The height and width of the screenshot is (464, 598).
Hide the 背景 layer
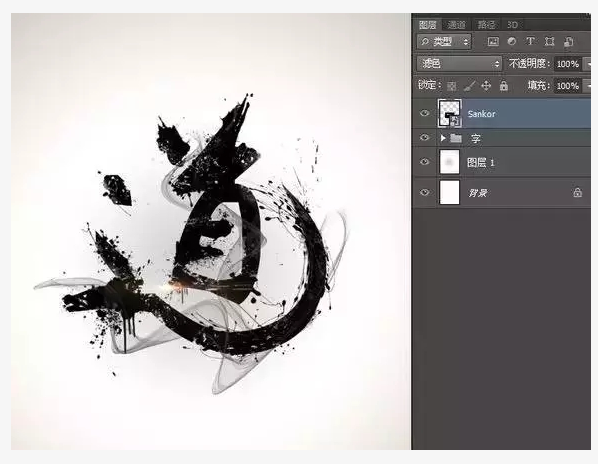[424, 192]
